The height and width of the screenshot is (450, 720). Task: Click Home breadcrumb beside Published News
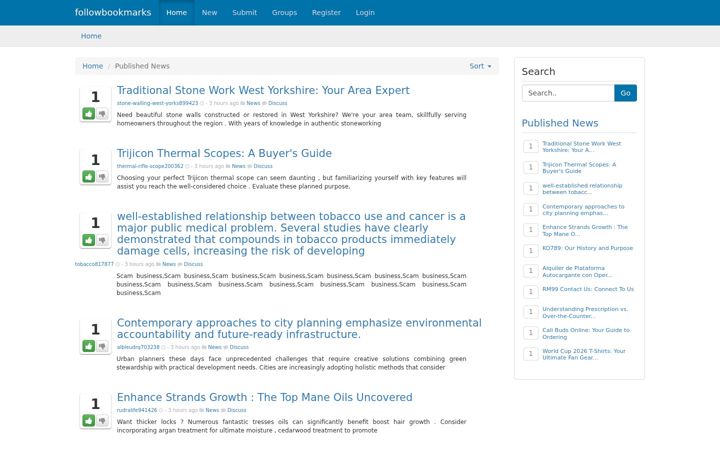click(x=92, y=66)
